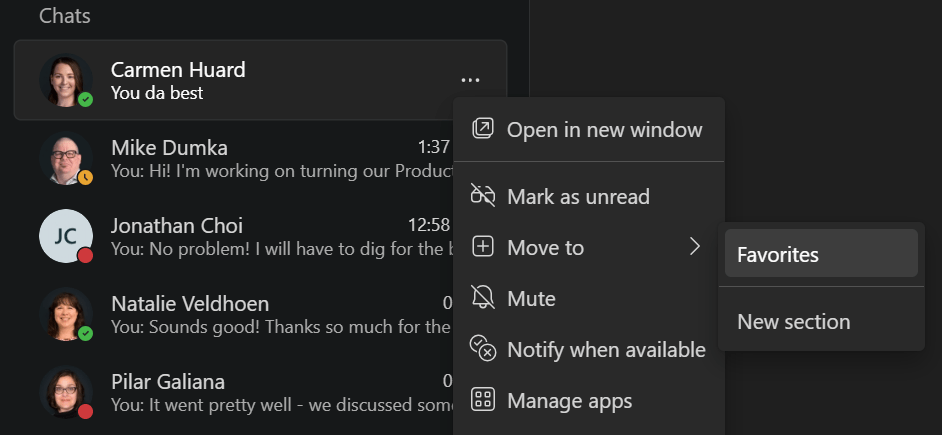Select Open in new window option
Viewport: 942px width, 435px height.
pos(604,129)
